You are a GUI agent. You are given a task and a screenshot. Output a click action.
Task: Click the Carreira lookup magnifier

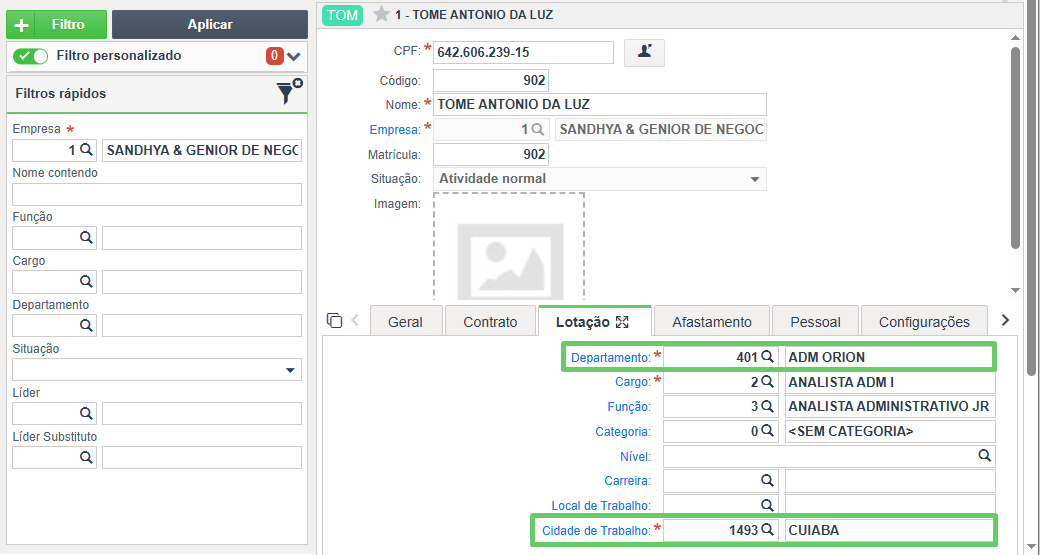(767, 480)
